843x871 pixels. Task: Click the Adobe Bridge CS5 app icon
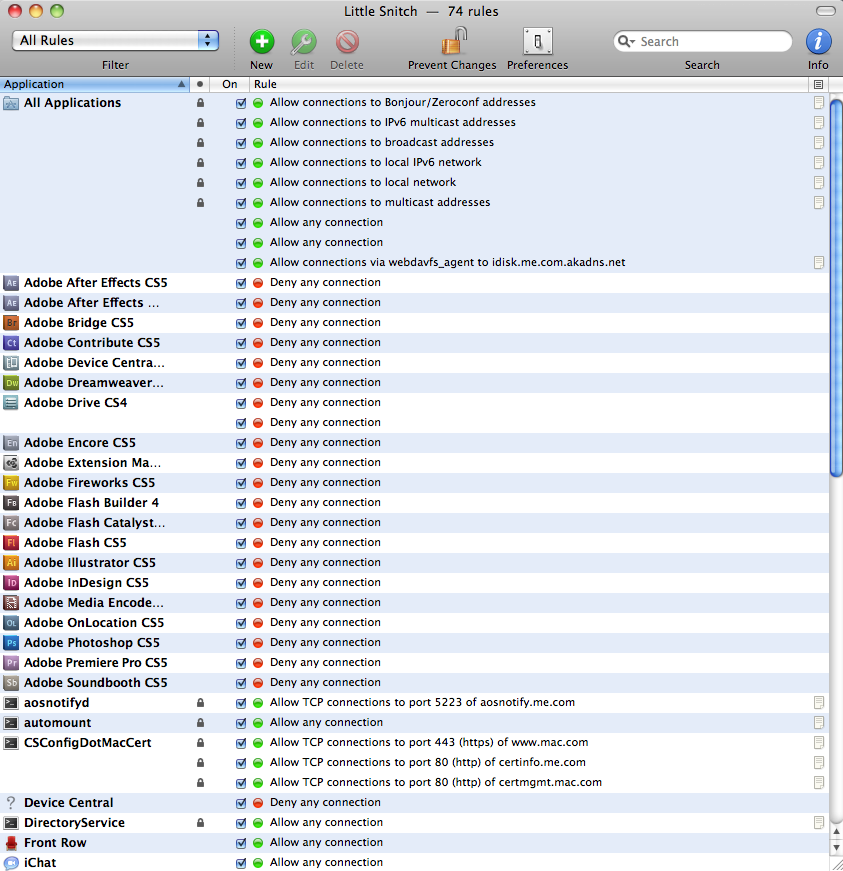pyautogui.click(x=11, y=323)
